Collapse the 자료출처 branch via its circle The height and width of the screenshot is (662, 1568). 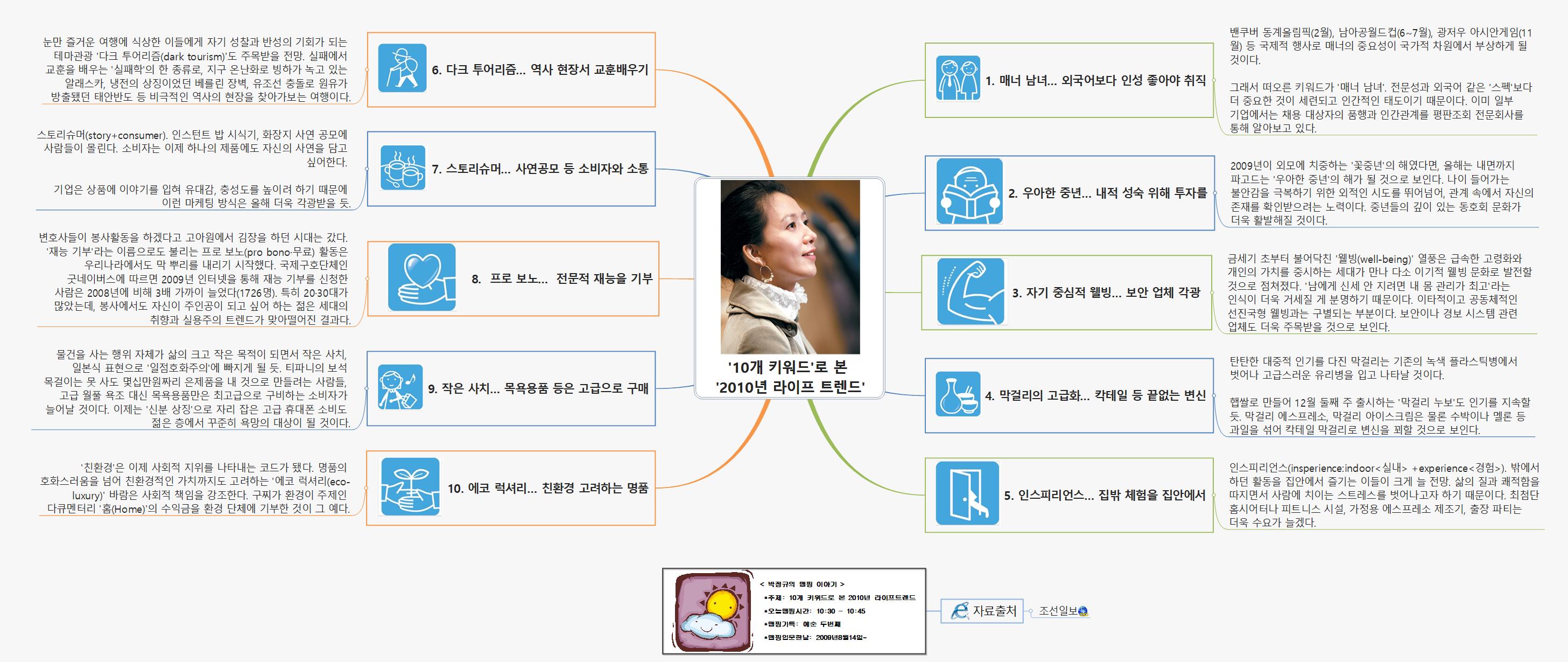click(1030, 611)
